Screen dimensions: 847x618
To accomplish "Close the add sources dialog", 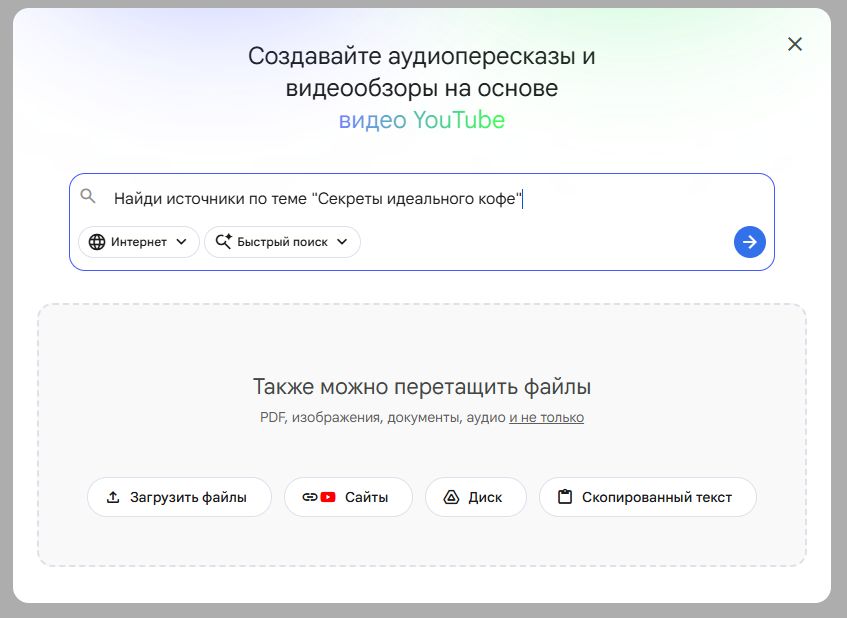I will (795, 44).
